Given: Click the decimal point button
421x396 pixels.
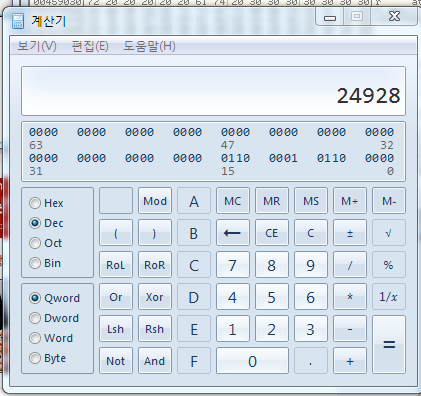Looking at the screenshot, I should tap(311, 361).
